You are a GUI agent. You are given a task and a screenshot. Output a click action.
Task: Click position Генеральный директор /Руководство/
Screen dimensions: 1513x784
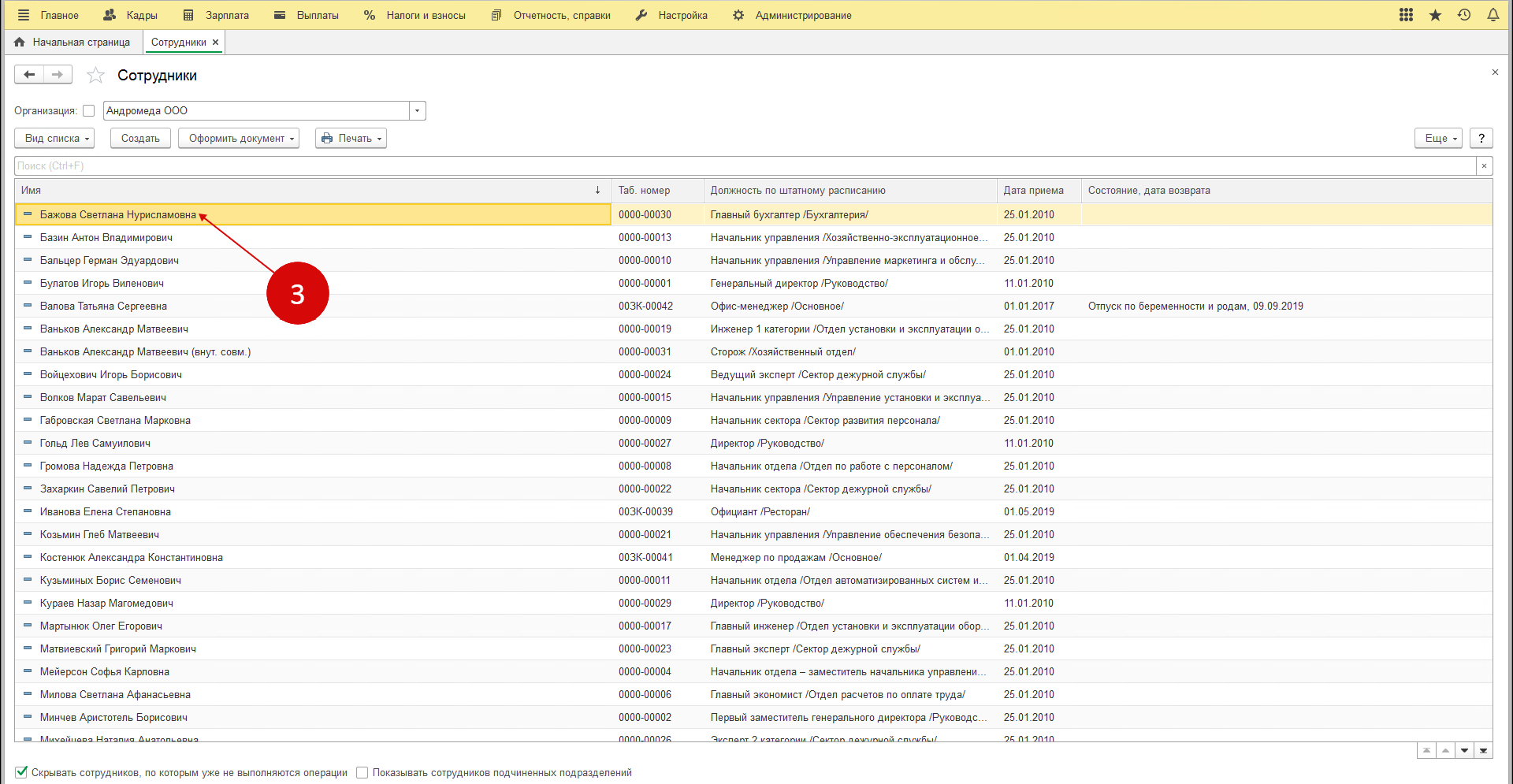[799, 283]
